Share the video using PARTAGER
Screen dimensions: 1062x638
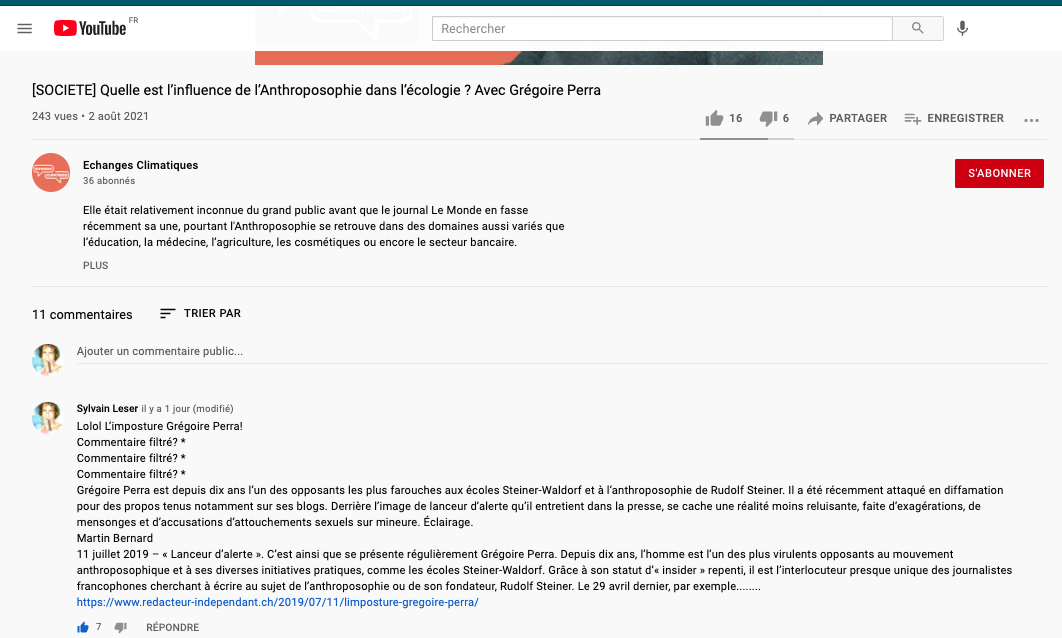click(847, 118)
